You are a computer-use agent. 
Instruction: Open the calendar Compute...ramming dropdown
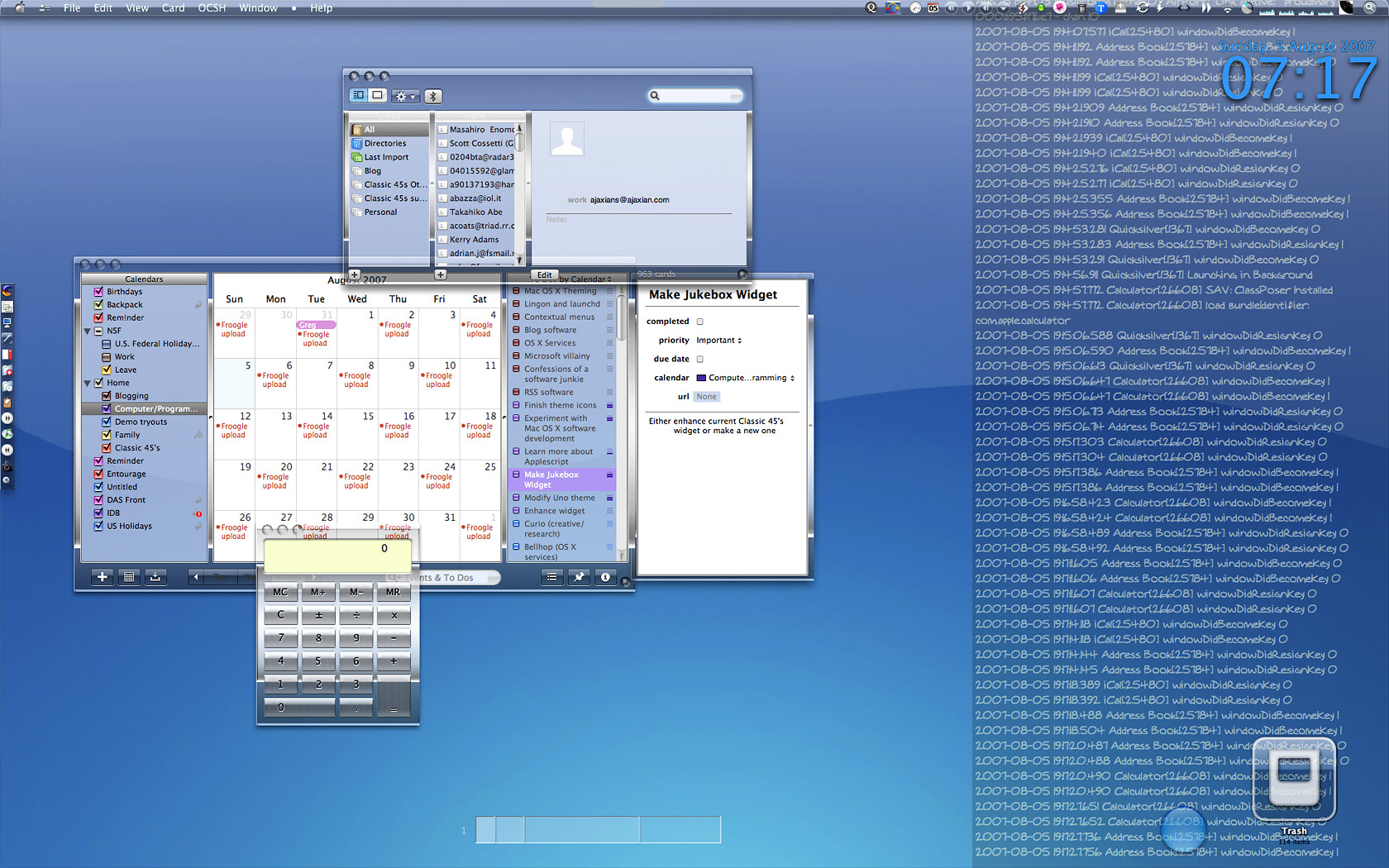[746, 378]
